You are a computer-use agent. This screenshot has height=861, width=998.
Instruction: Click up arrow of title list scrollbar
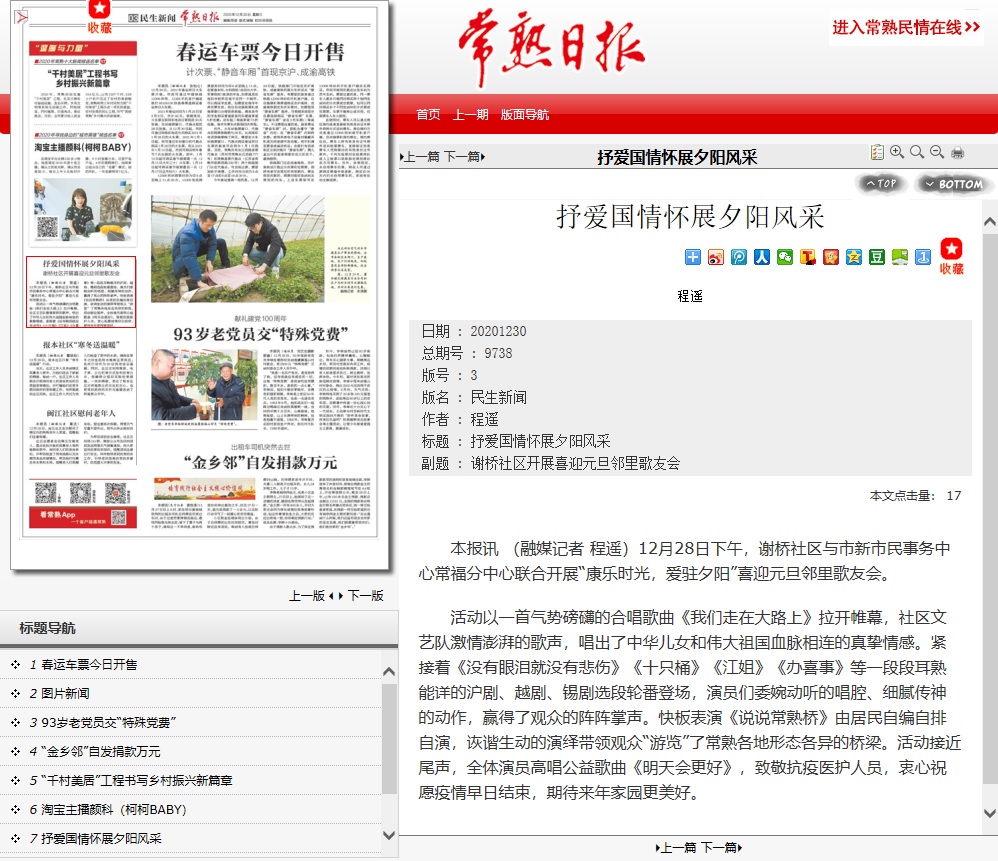pyautogui.click(x=390, y=671)
